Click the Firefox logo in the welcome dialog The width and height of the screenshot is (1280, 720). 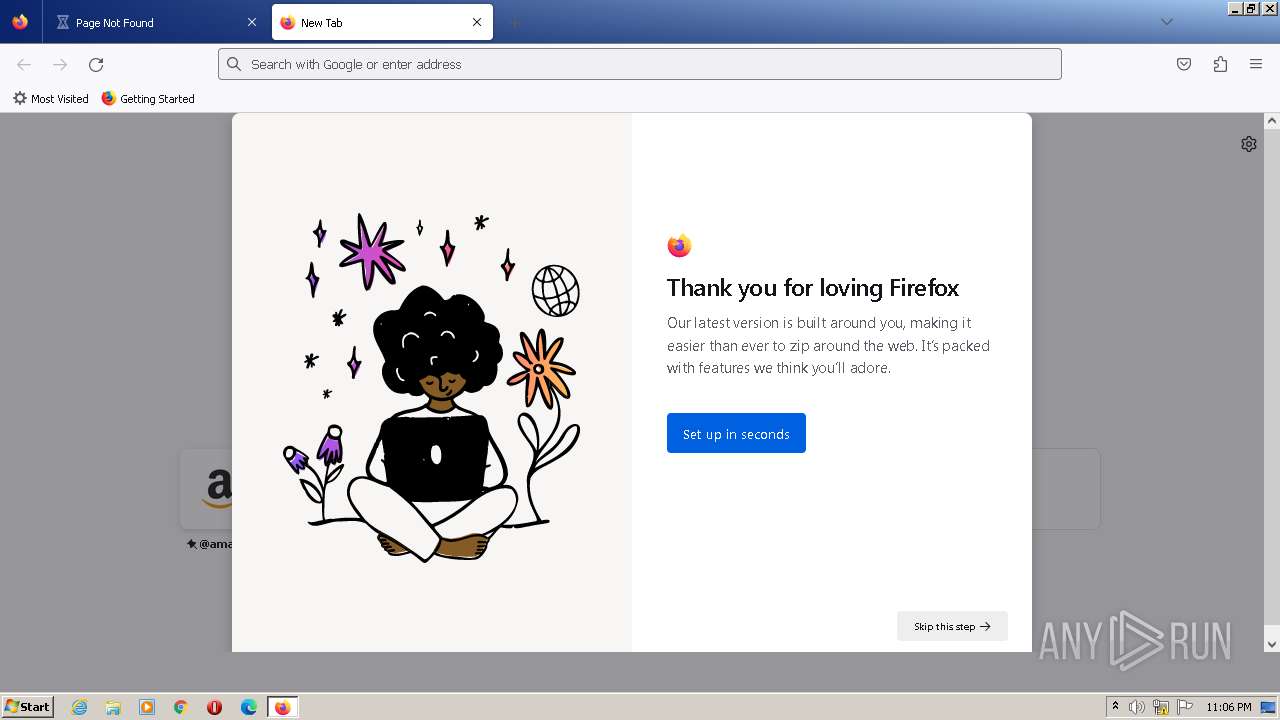tap(679, 245)
